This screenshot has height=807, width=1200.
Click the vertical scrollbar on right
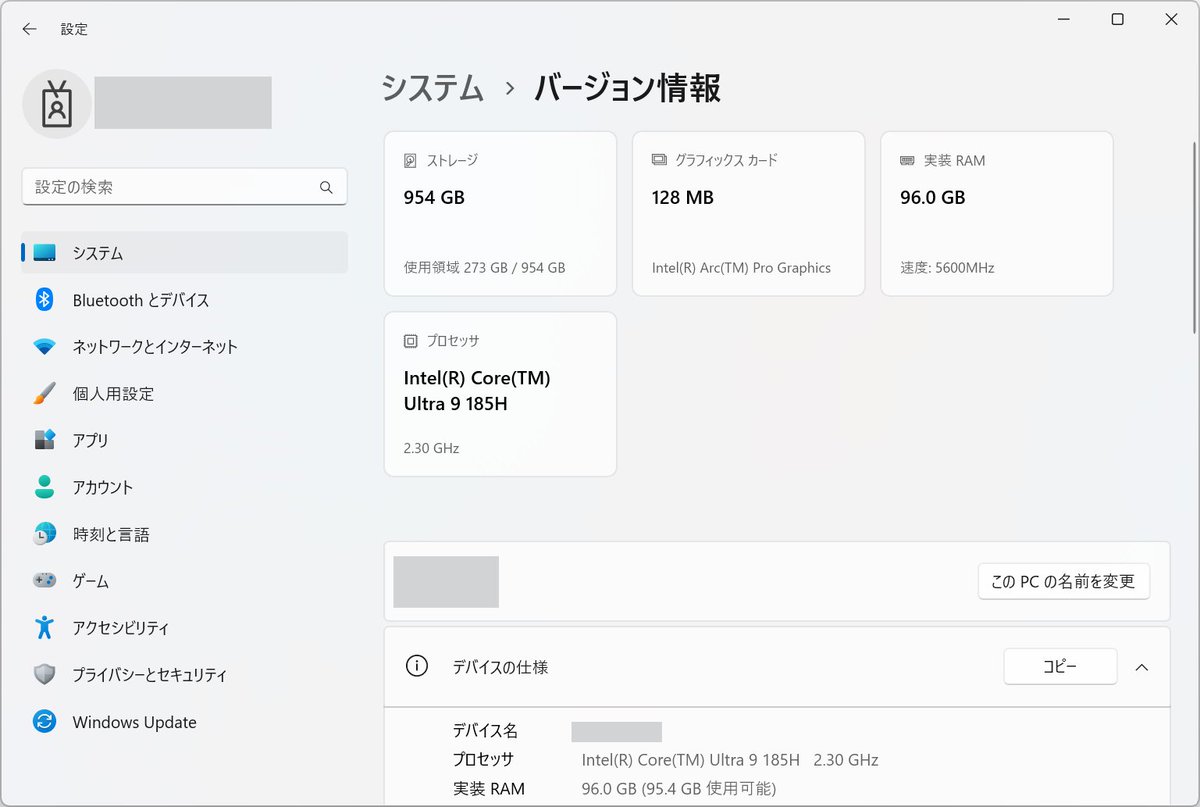tap(1193, 238)
